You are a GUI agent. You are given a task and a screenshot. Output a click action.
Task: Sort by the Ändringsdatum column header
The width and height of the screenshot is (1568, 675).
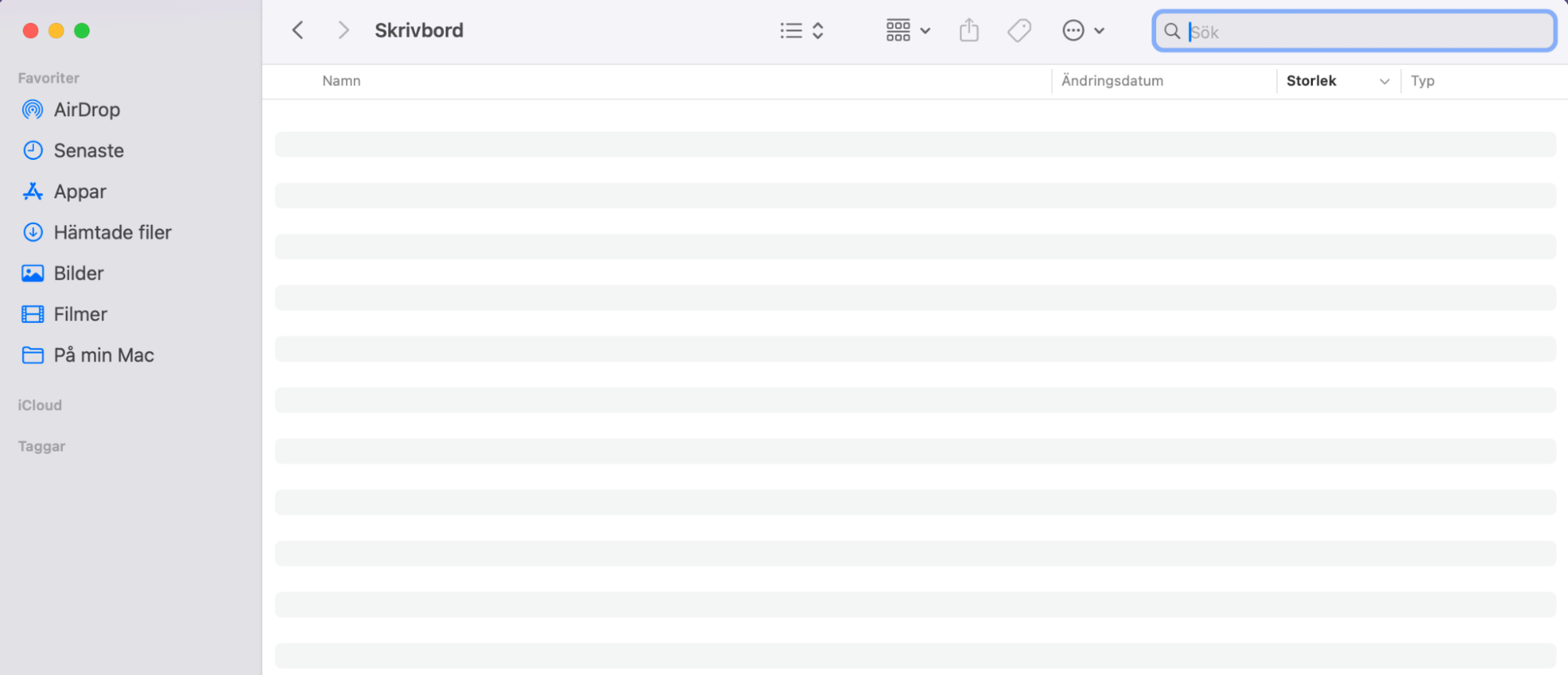1112,81
